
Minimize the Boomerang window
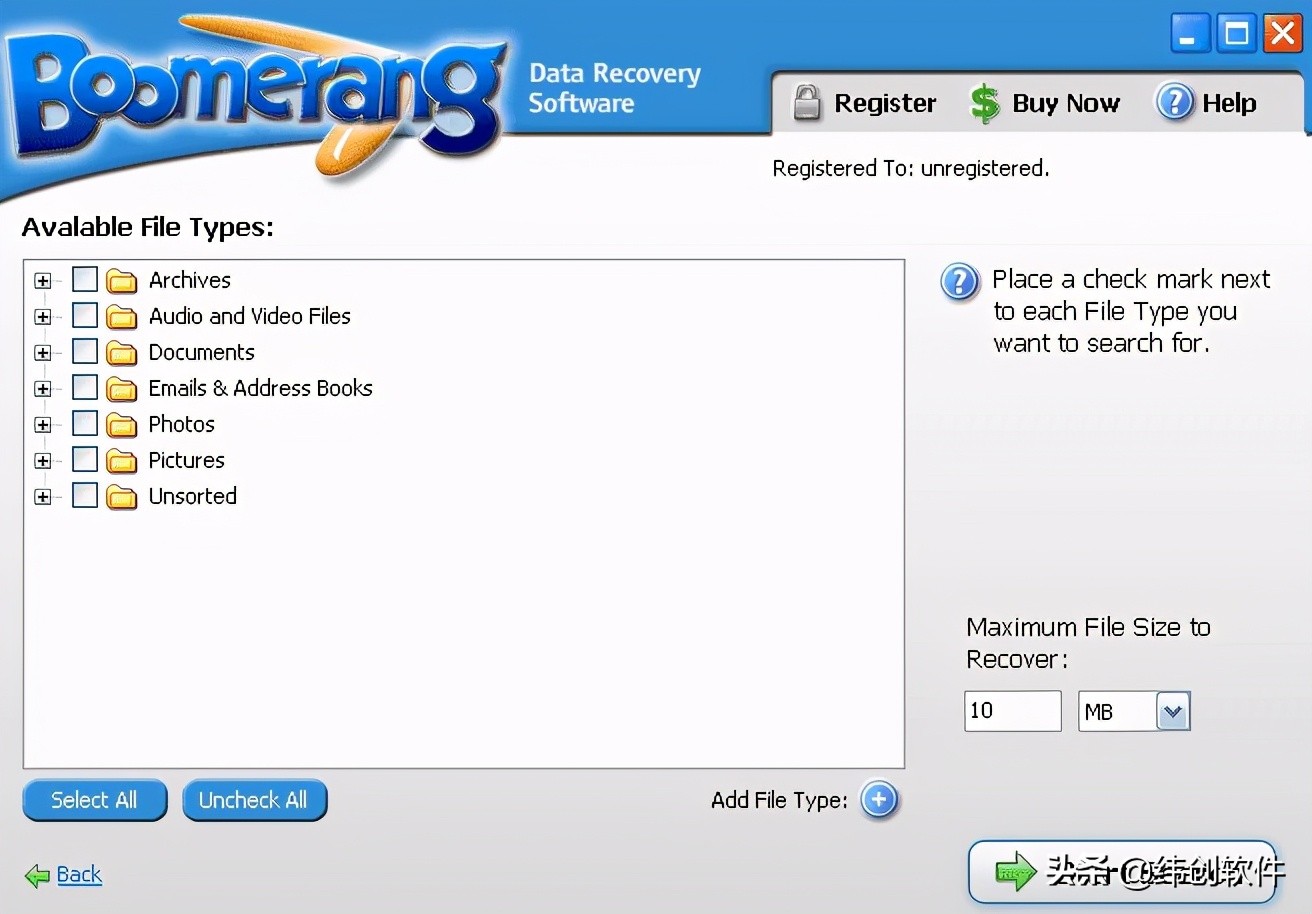[x=1188, y=34]
